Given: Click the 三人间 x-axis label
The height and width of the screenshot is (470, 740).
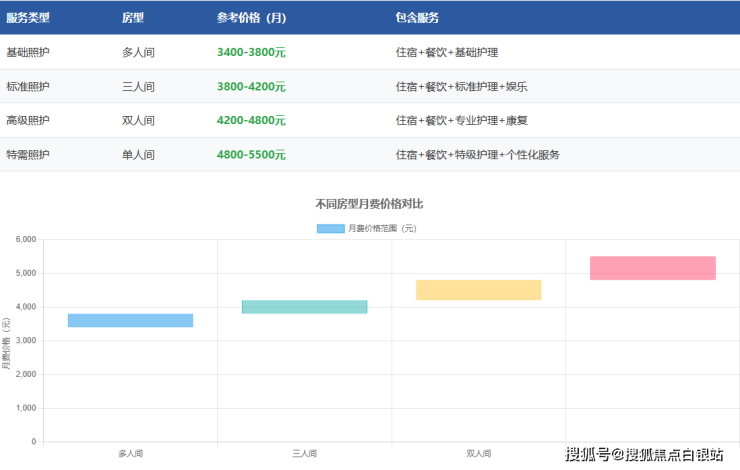Looking at the screenshot, I should (304, 453).
